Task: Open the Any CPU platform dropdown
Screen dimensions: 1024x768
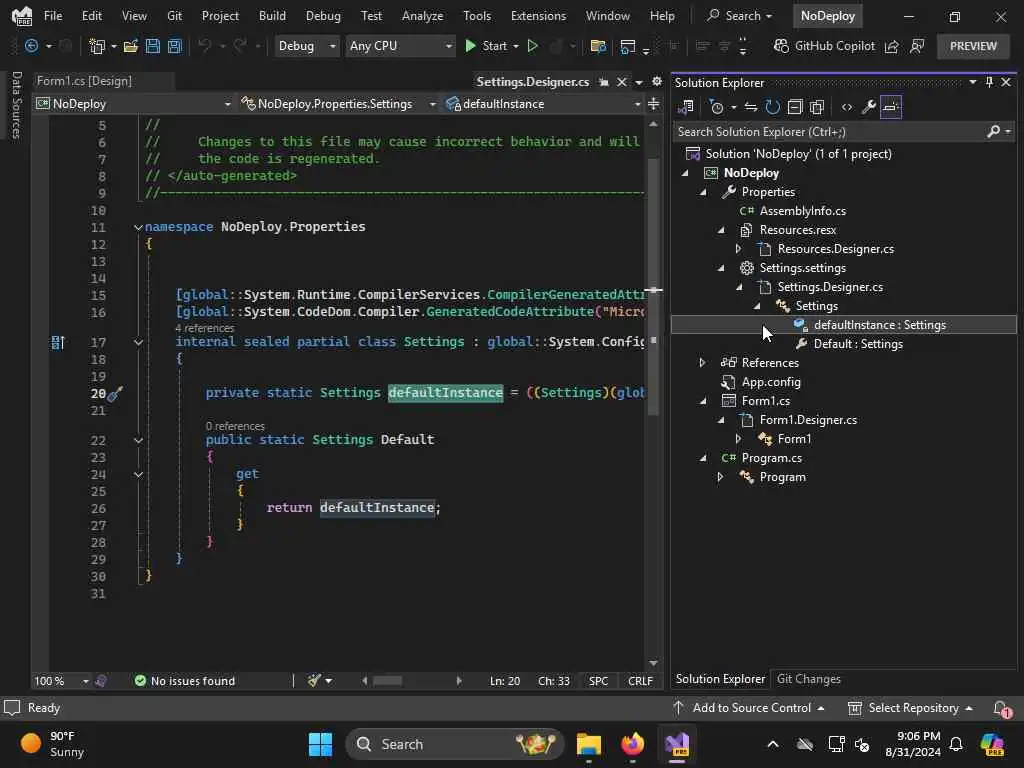Action: 400,46
